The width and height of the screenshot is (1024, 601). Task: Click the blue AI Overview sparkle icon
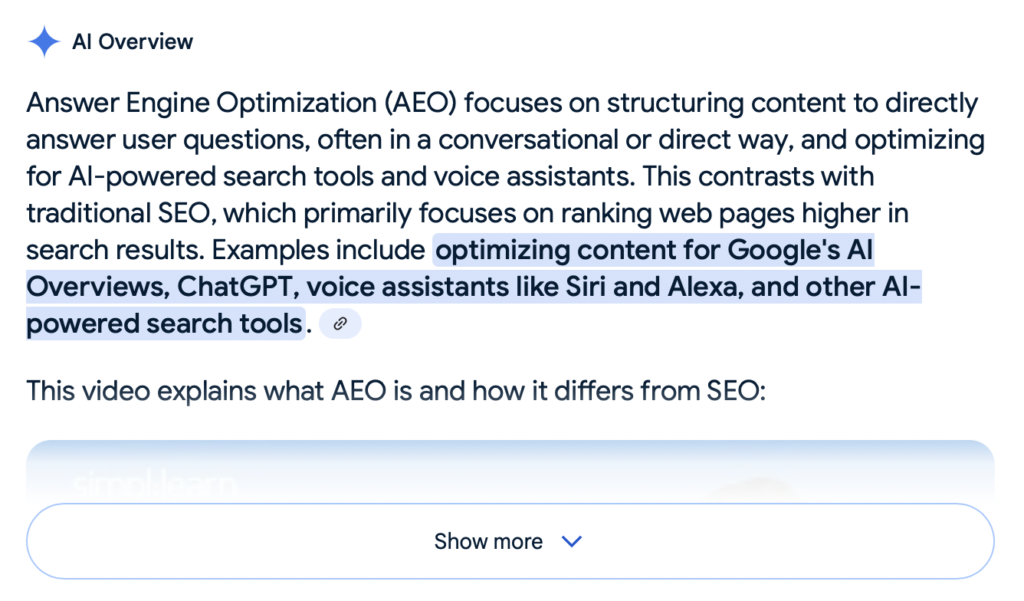(44, 42)
